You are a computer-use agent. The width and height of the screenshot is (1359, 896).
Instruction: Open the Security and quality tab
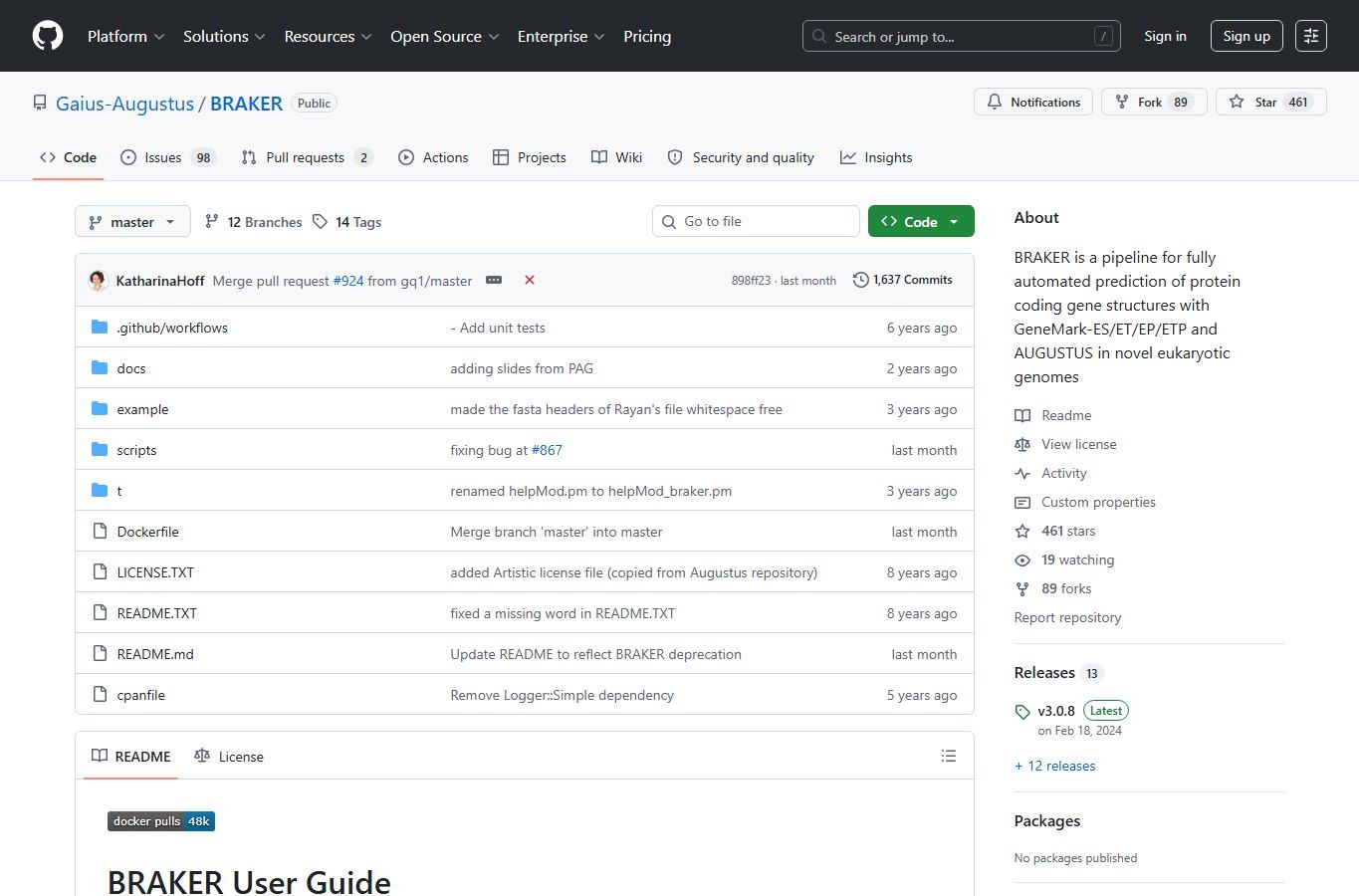pyautogui.click(x=741, y=157)
